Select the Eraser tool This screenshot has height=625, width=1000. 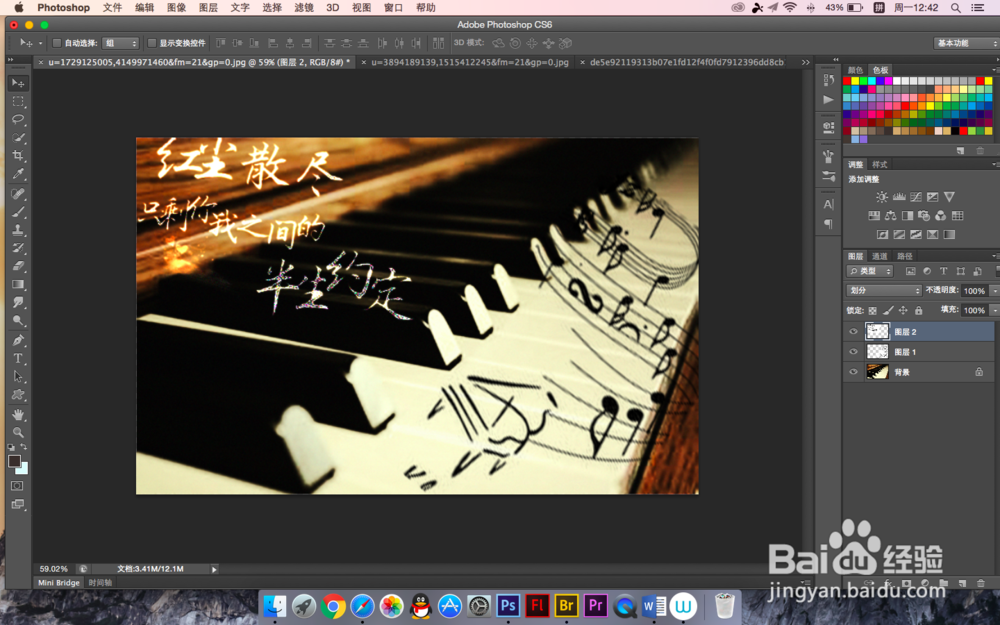(x=18, y=266)
